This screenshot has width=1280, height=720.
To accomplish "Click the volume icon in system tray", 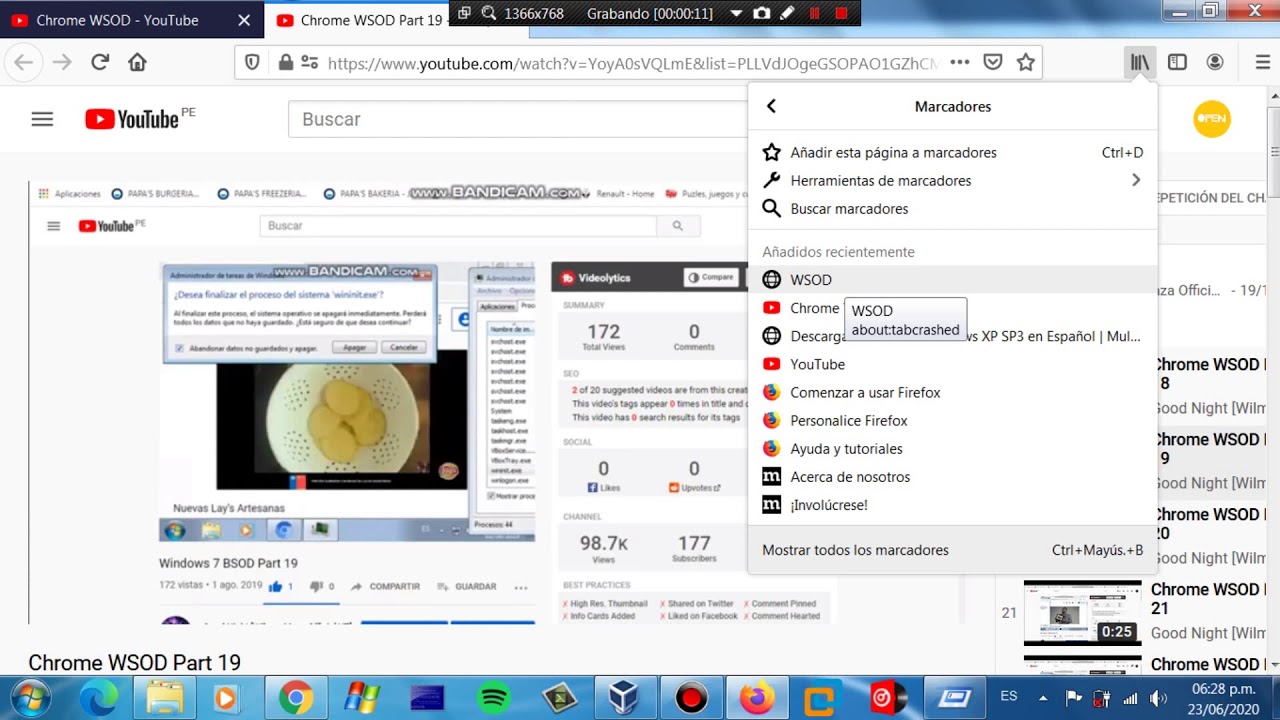I will click(1158, 698).
